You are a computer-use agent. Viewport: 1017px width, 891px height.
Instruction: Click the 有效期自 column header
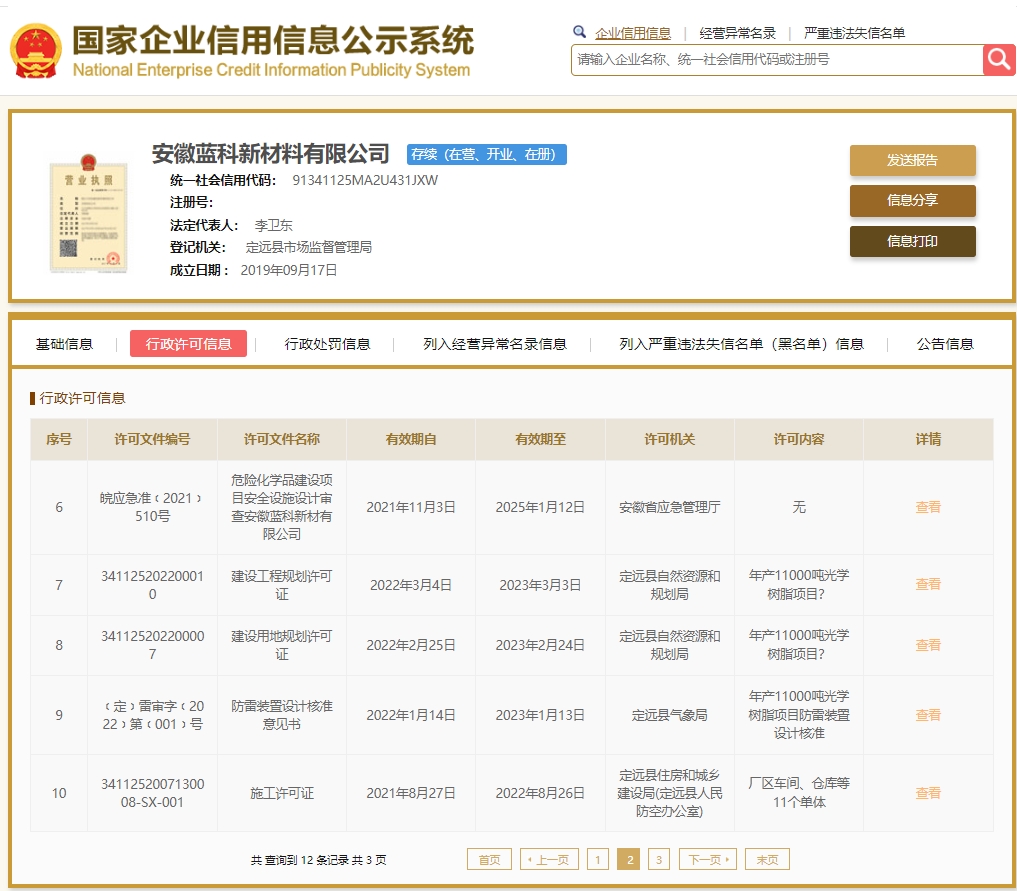tap(411, 440)
